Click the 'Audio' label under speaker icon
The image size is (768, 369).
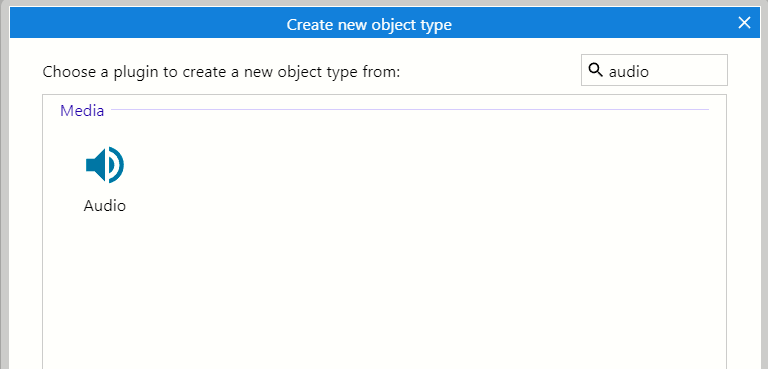tap(105, 205)
